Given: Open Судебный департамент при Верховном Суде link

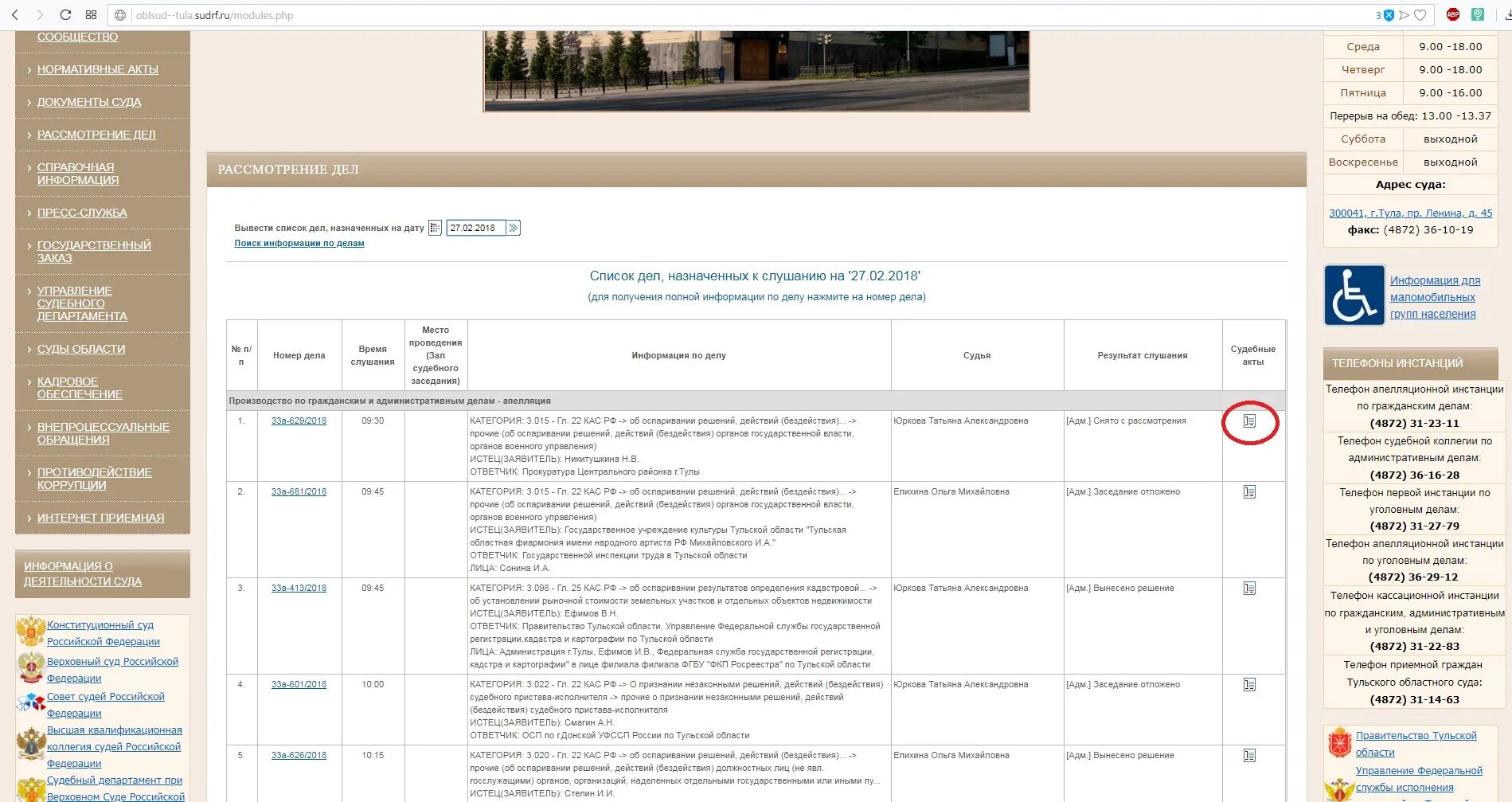Looking at the screenshot, I should [115, 788].
